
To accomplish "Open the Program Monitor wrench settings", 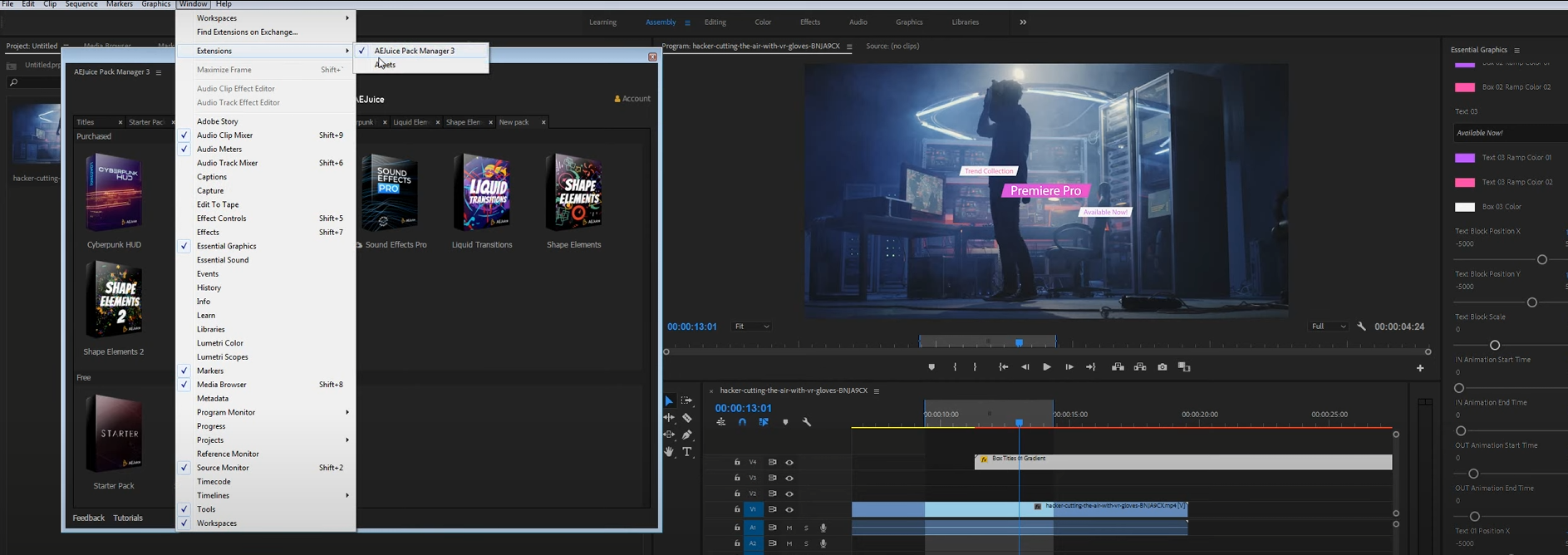I will [x=1361, y=327].
